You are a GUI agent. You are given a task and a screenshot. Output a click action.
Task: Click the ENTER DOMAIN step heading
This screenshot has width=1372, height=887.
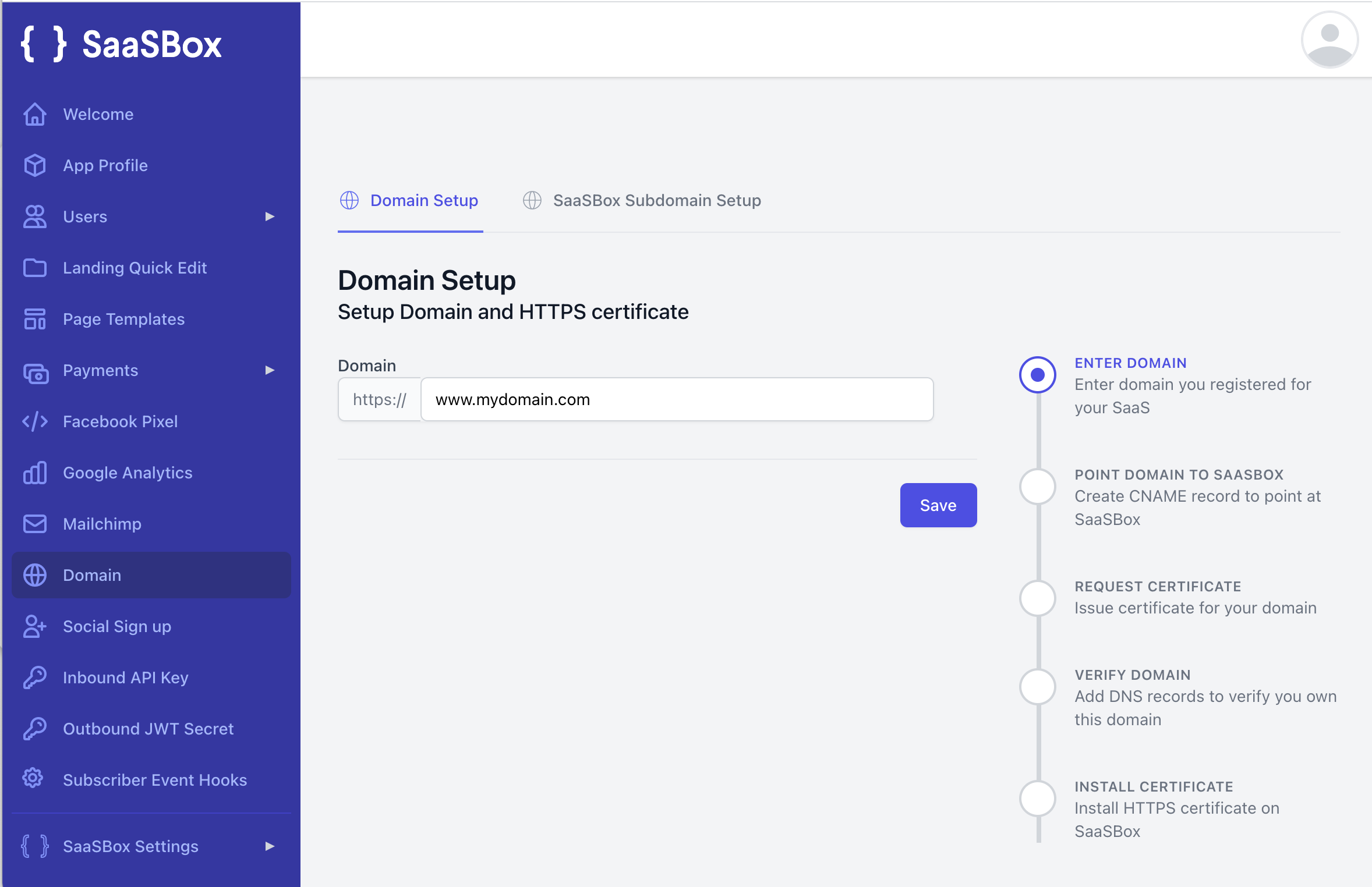point(1130,363)
